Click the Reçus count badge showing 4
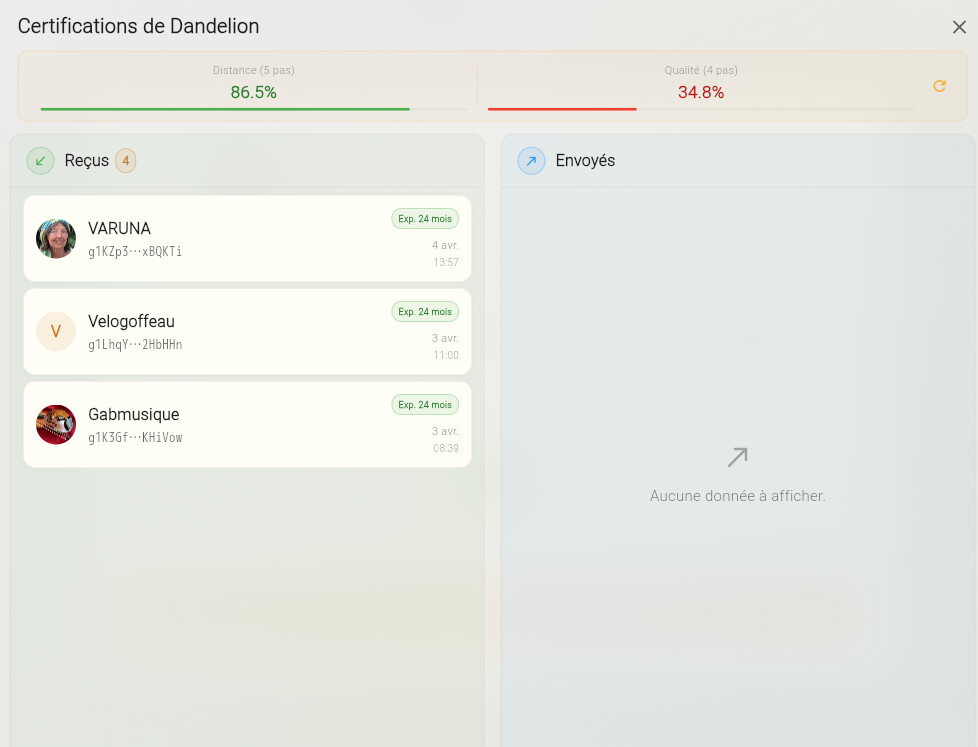The height and width of the screenshot is (747, 978). click(125, 160)
